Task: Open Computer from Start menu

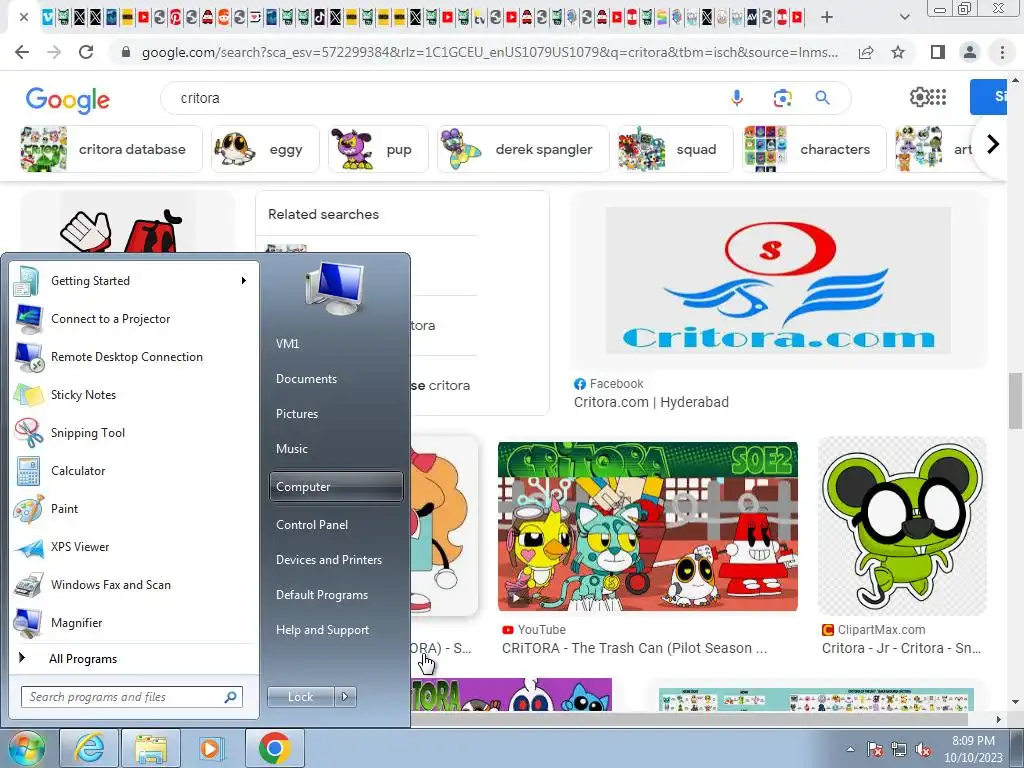Action: point(336,487)
